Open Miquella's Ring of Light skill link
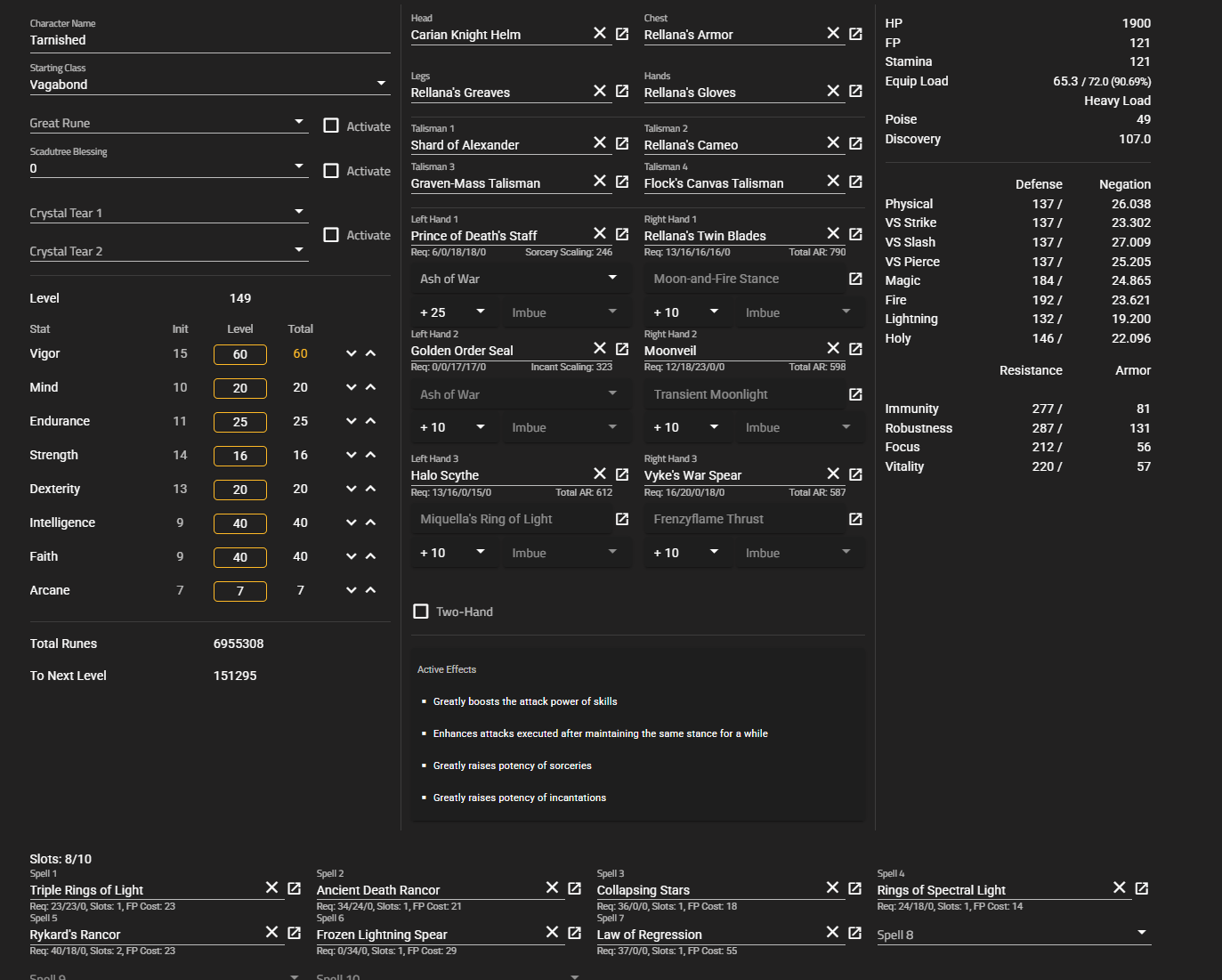 [x=622, y=519]
